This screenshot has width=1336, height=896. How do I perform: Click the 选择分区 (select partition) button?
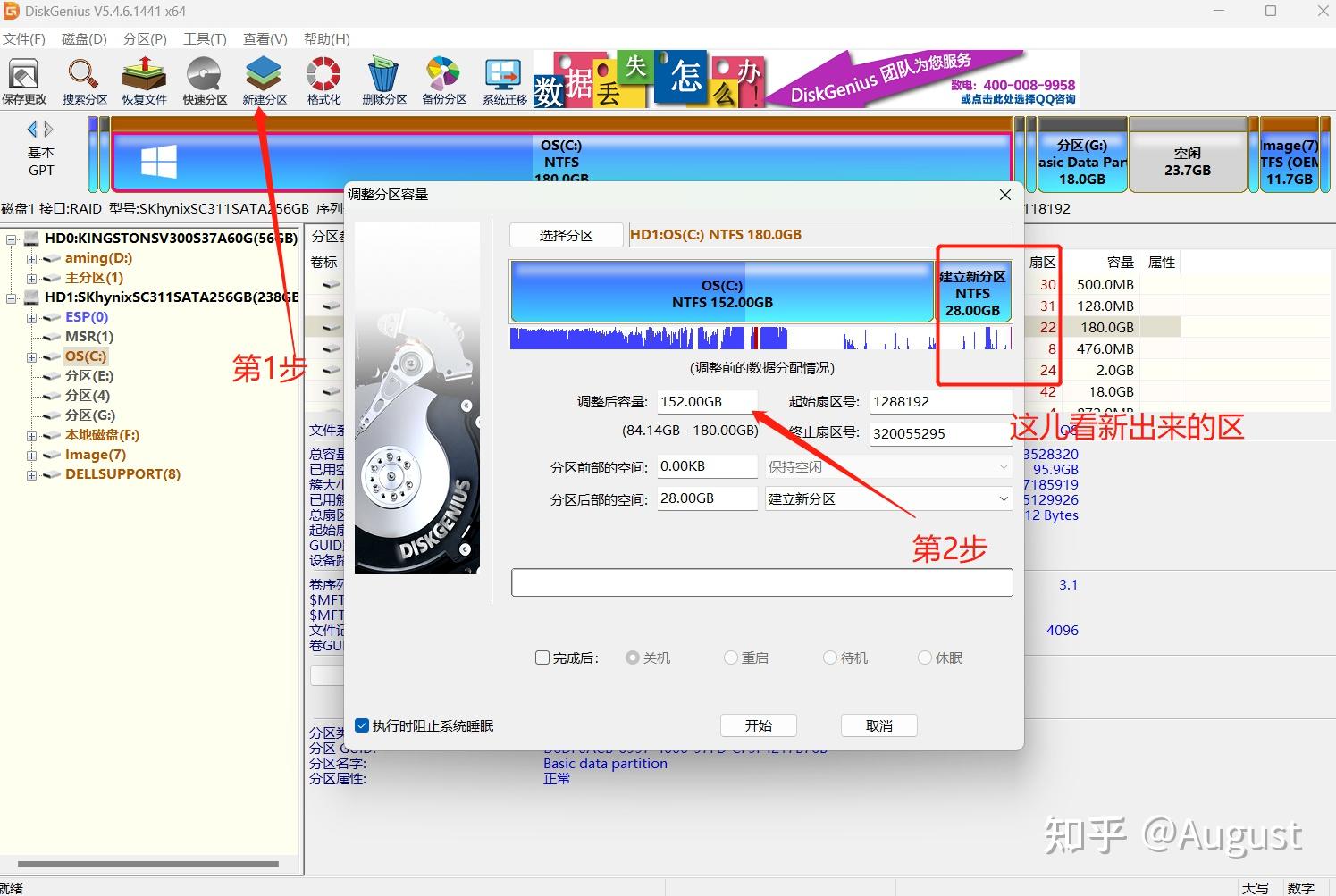566,235
